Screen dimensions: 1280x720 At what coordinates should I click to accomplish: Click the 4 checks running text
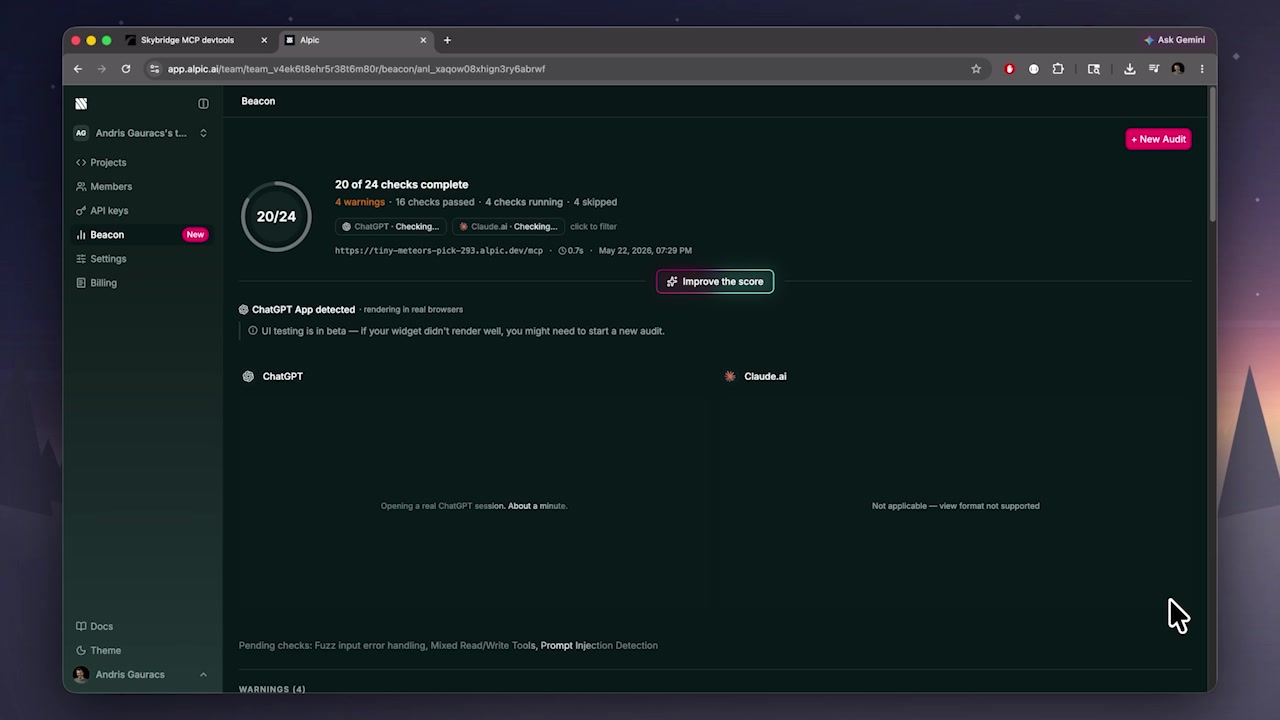(x=524, y=202)
